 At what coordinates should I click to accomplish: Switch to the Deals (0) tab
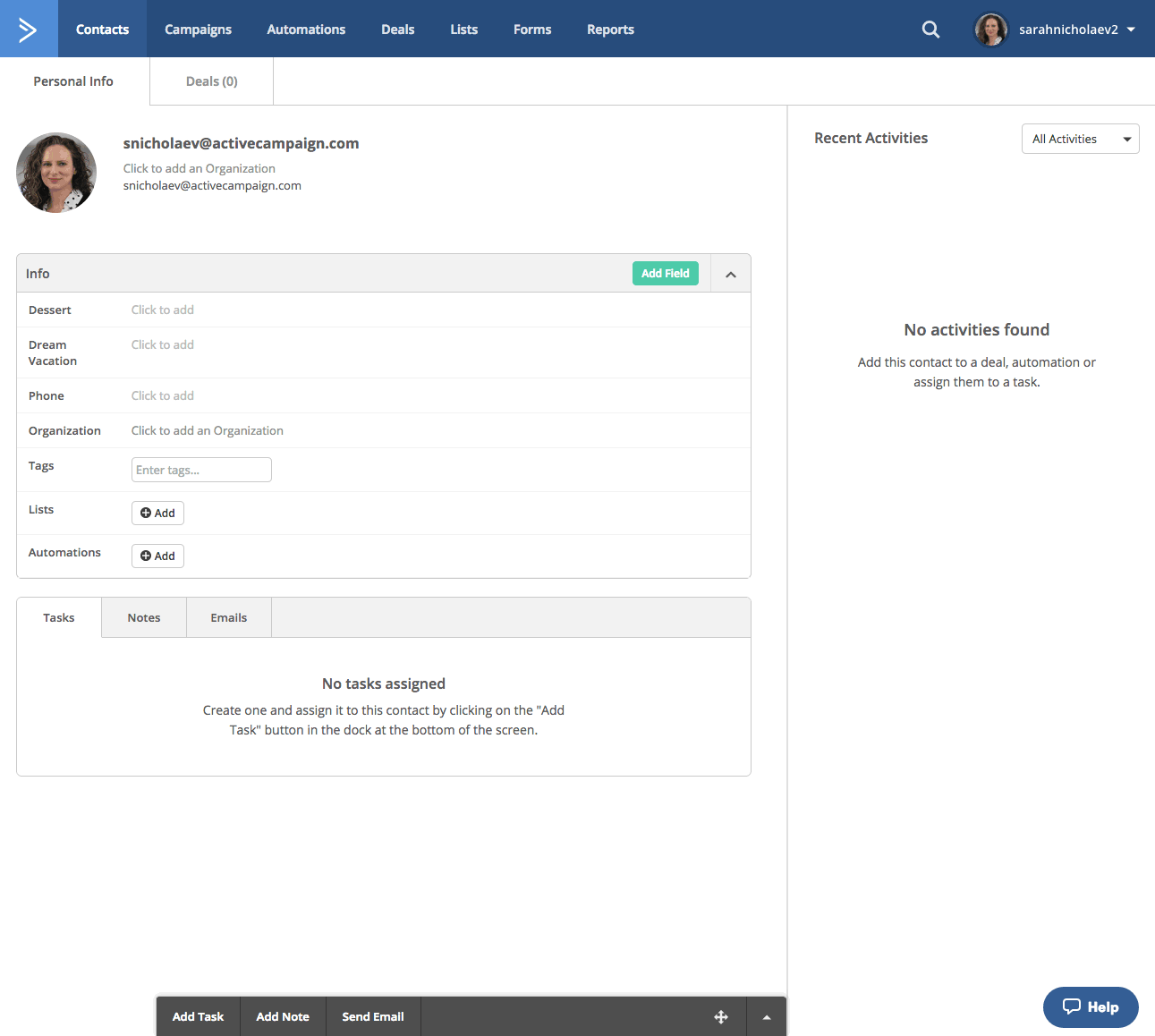[x=211, y=81]
